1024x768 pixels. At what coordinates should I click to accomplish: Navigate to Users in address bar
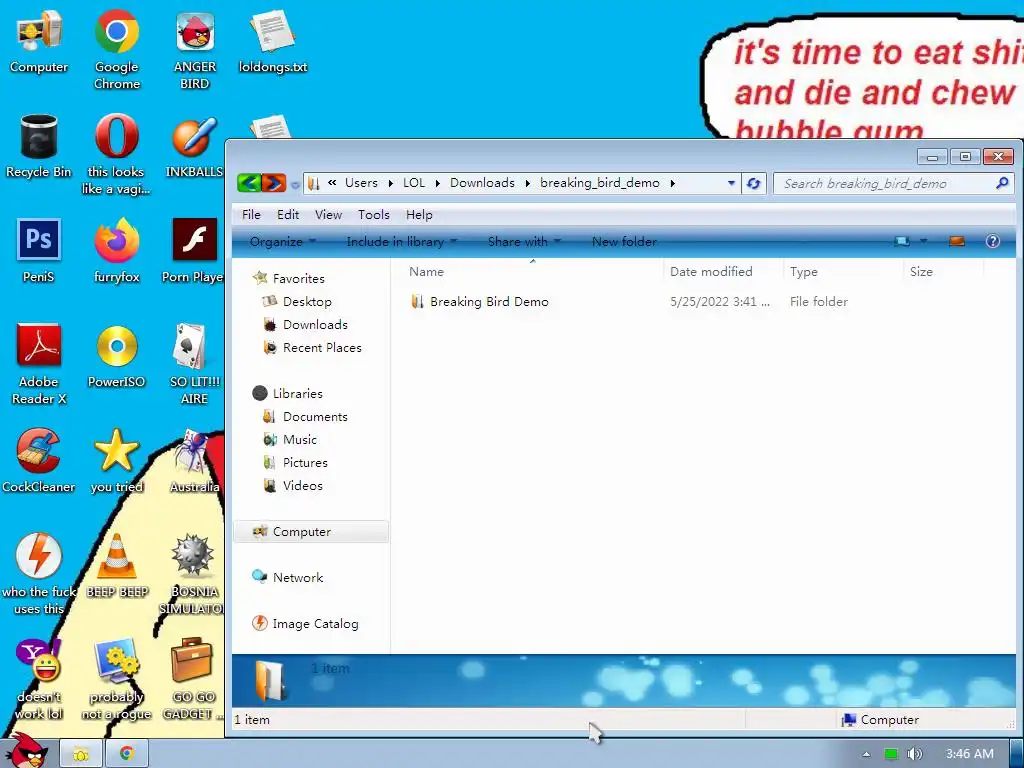pos(361,183)
